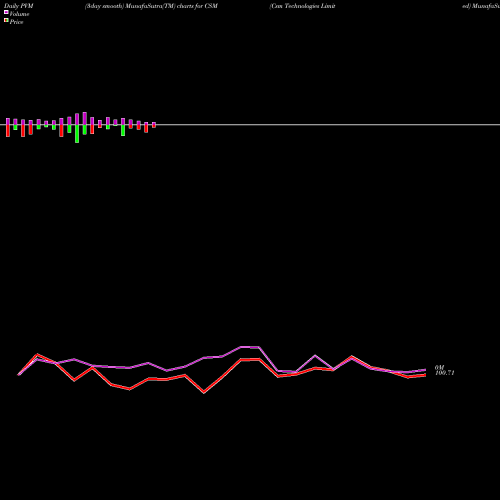Click the 'Daily PVM' chart title
Image resolution: width=500 pixels, height=500 pixels.
[19, 6]
